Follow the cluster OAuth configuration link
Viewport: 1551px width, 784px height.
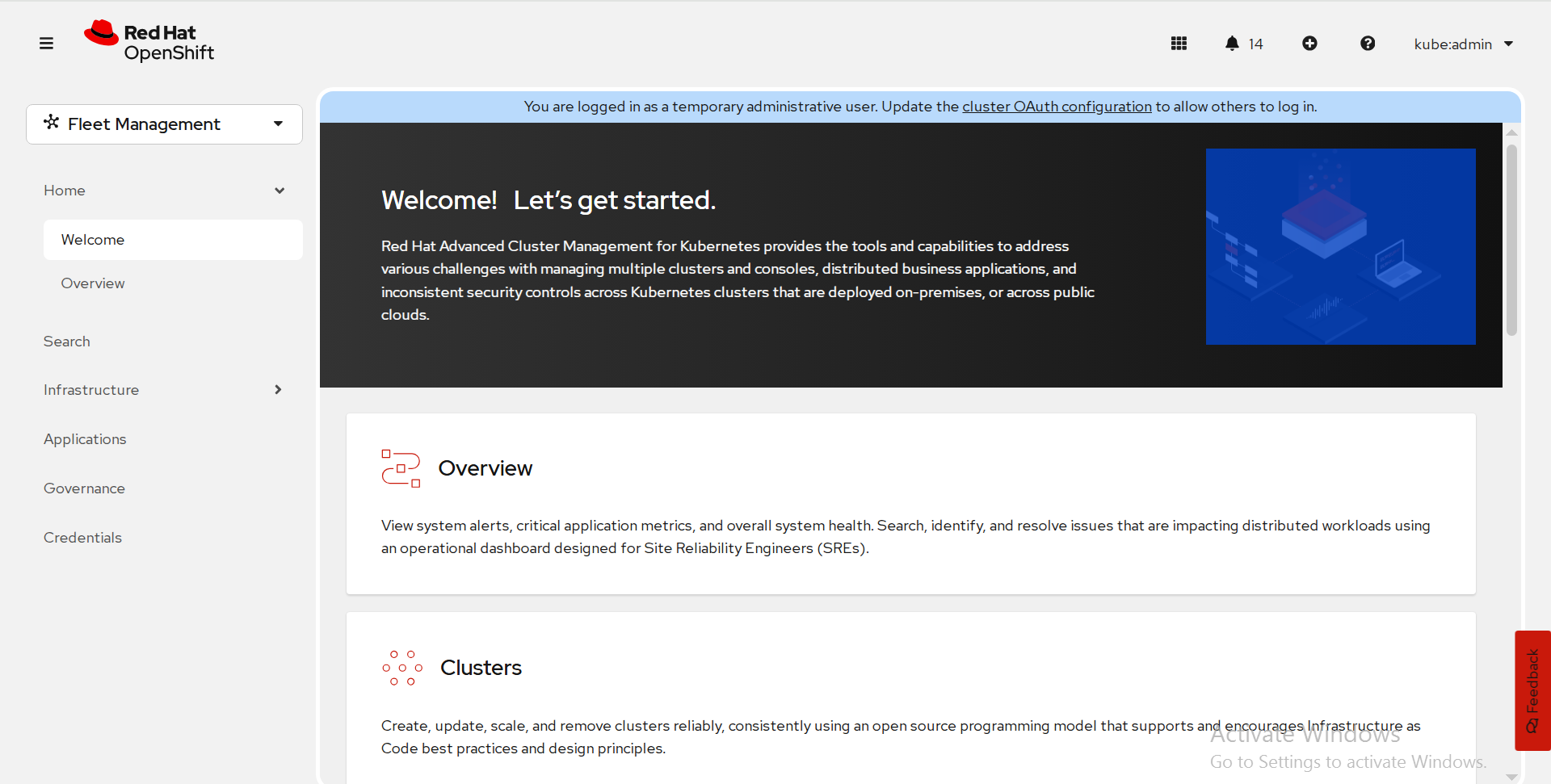pyautogui.click(x=1057, y=107)
